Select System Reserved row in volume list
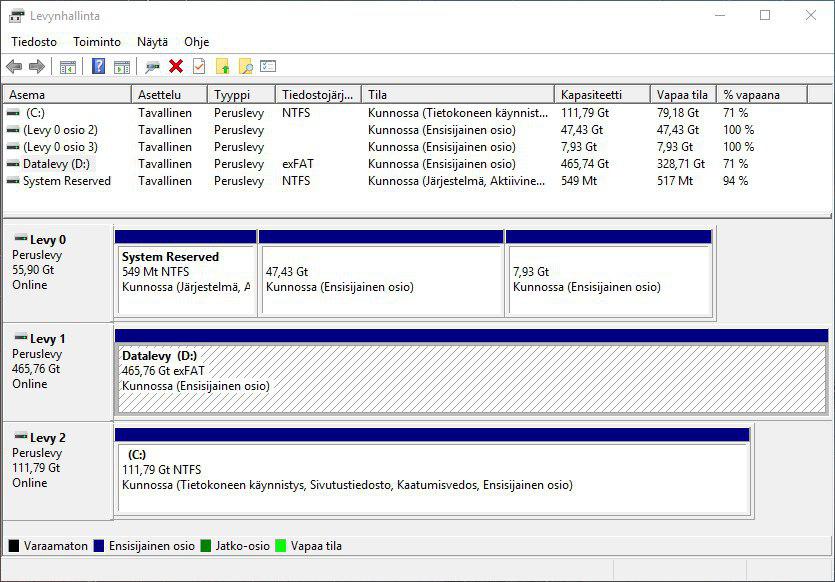This screenshot has height=582, width=835. coord(66,181)
